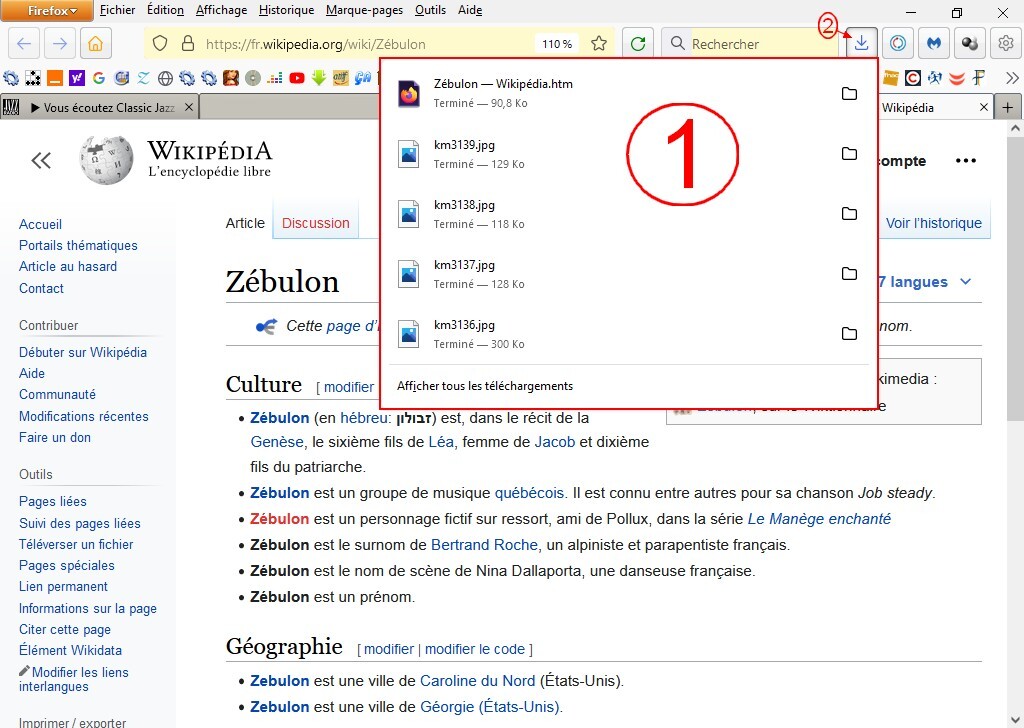Click the tracking protection shield icon

[x=160, y=44]
